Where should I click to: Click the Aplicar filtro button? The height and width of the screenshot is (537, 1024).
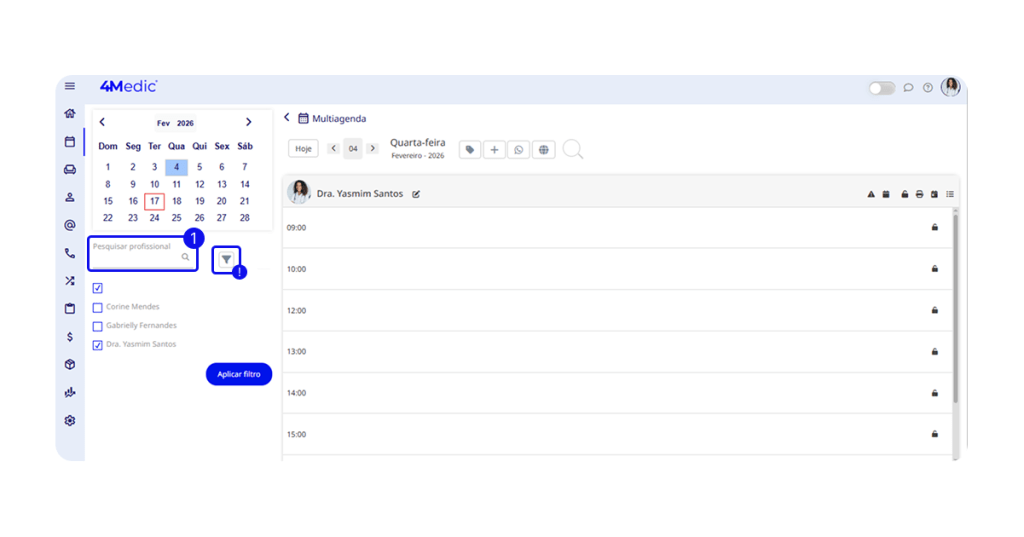[239, 374]
